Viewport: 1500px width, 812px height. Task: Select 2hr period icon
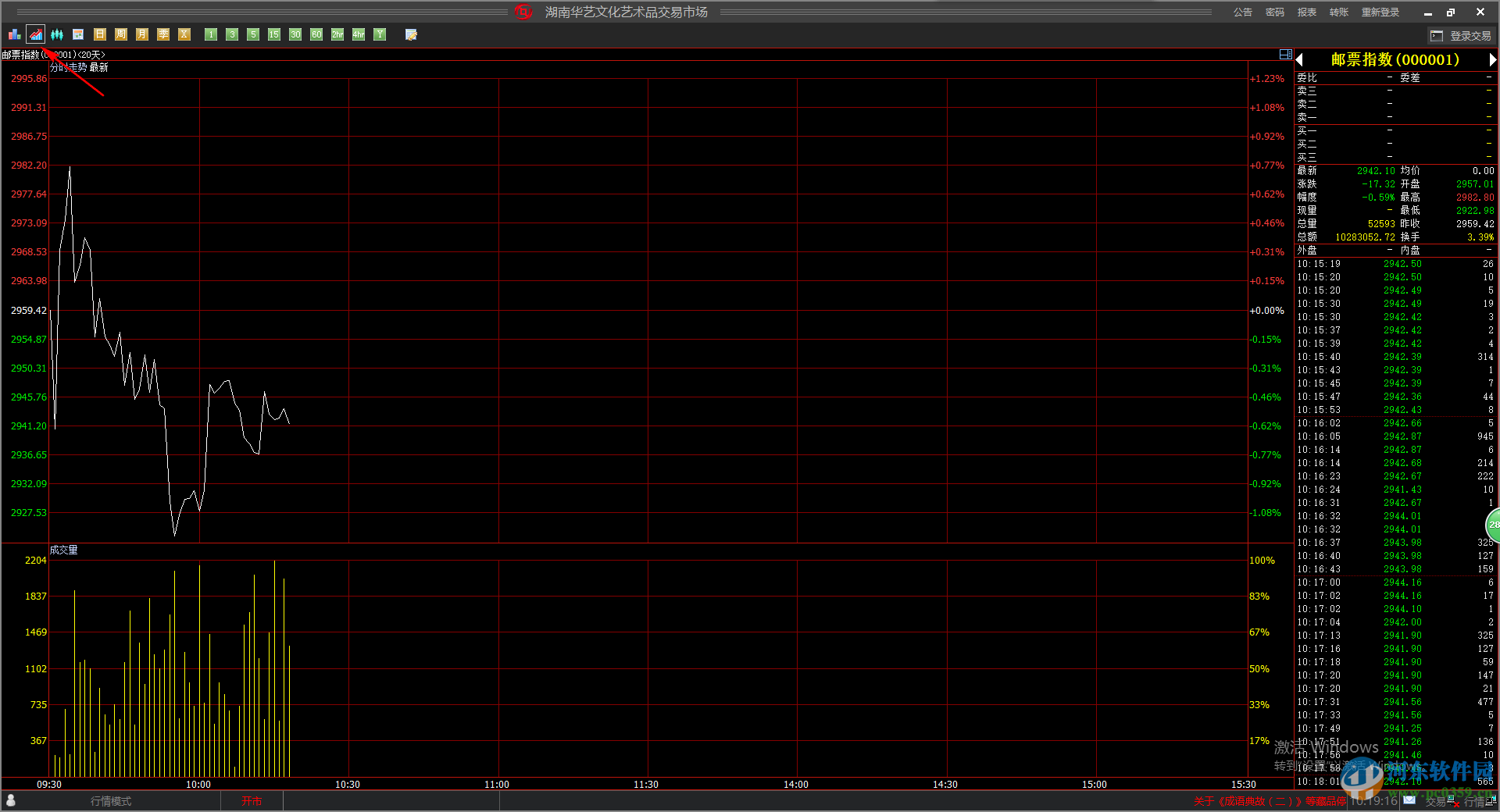[x=337, y=34]
